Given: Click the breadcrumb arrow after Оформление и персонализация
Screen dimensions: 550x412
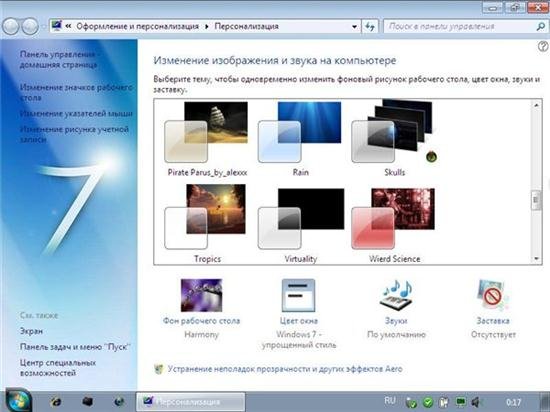Looking at the screenshot, I should pos(207,27).
